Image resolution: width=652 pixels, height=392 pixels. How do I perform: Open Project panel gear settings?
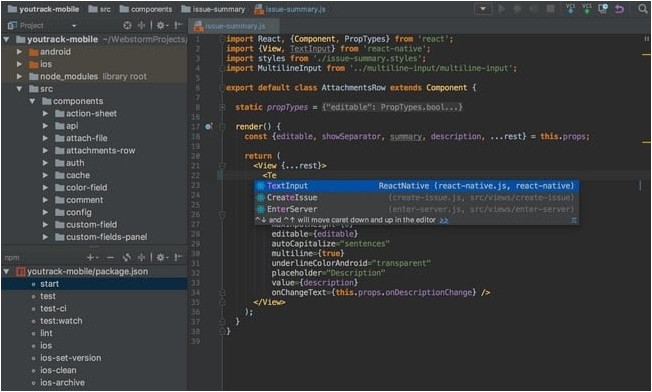pyautogui.click(x=161, y=26)
